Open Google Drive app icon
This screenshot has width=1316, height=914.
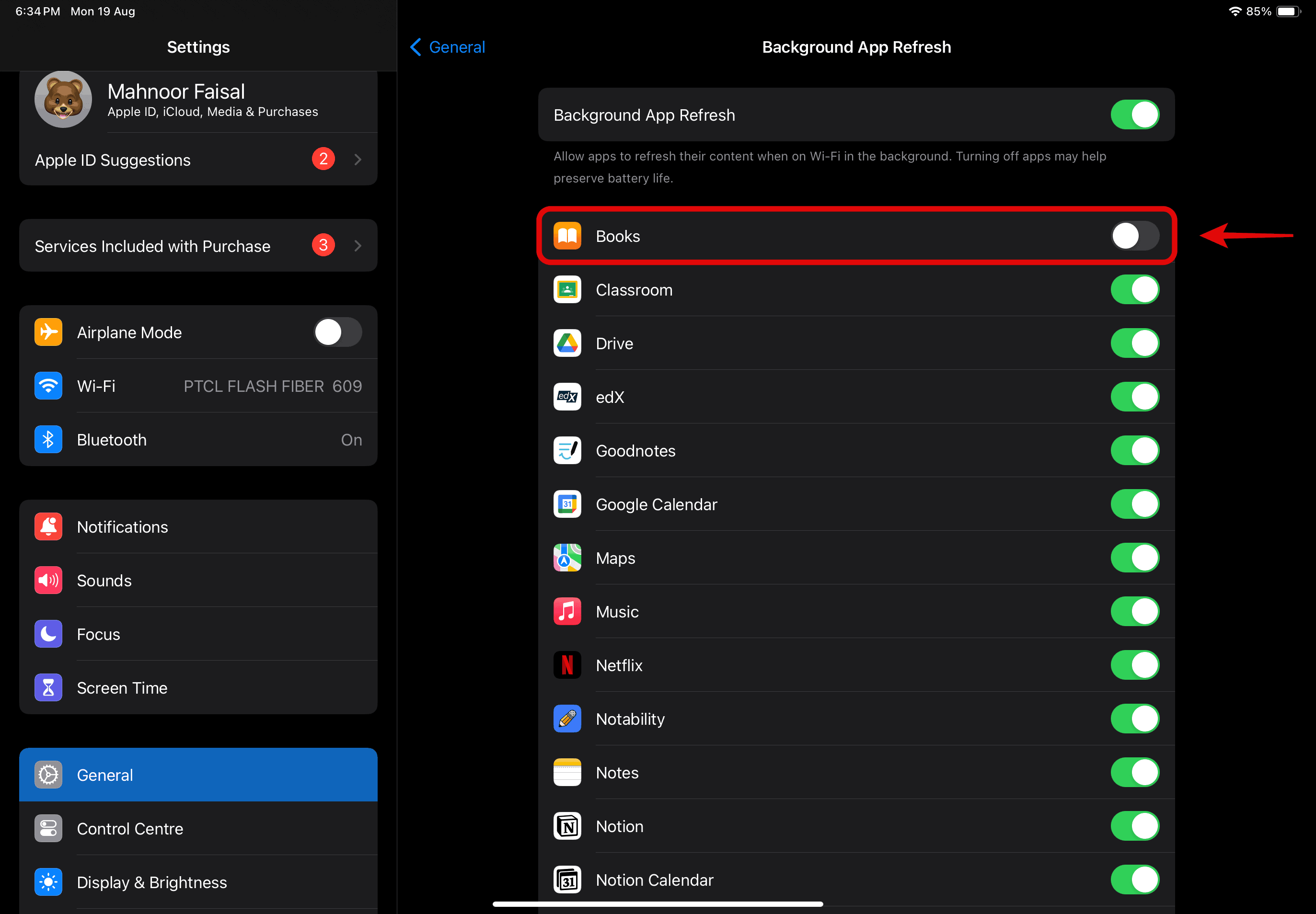[x=567, y=343]
